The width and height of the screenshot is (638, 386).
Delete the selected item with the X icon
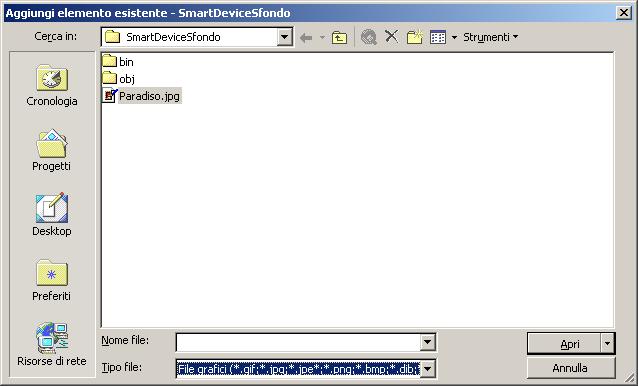391,37
